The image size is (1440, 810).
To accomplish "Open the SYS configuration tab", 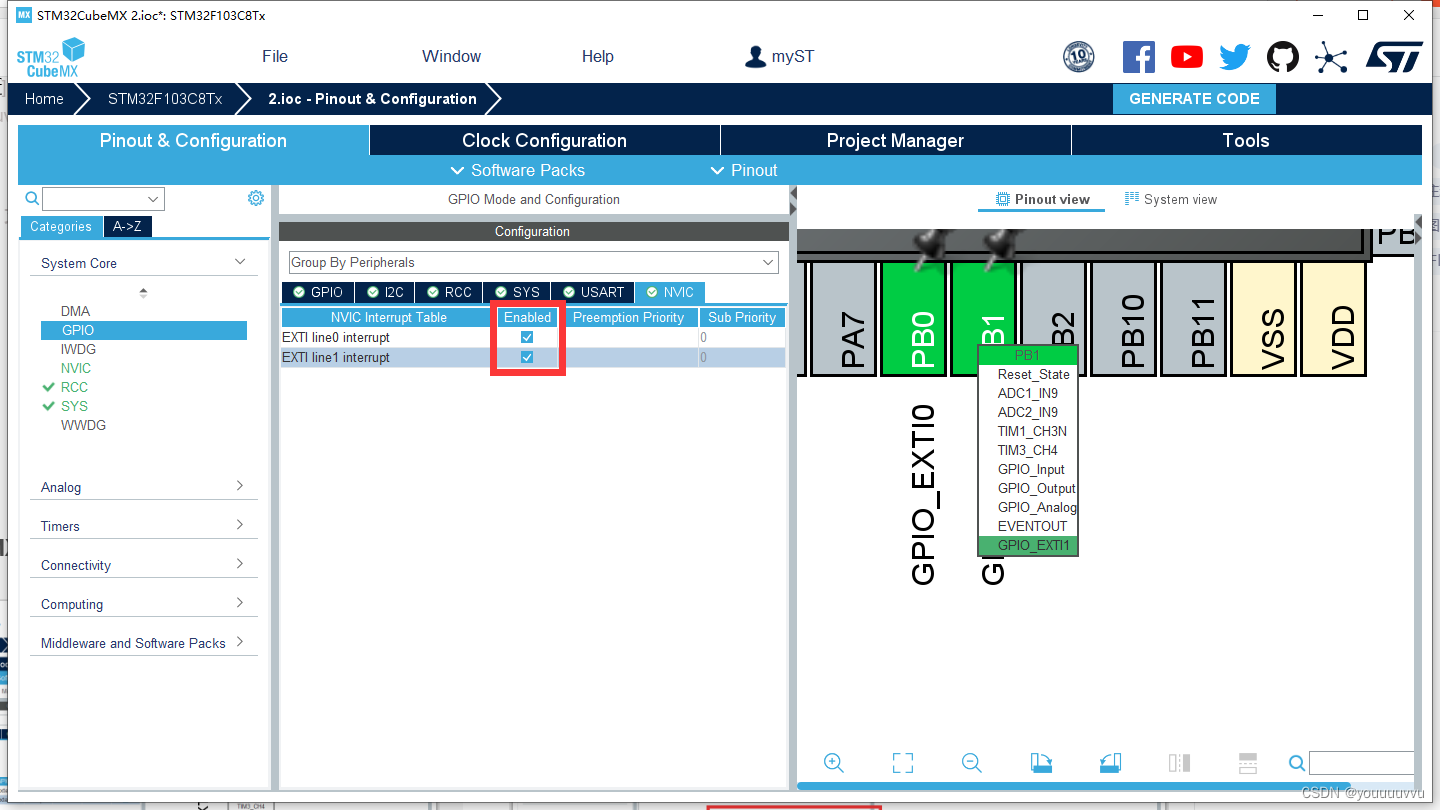I will tap(516, 292).
